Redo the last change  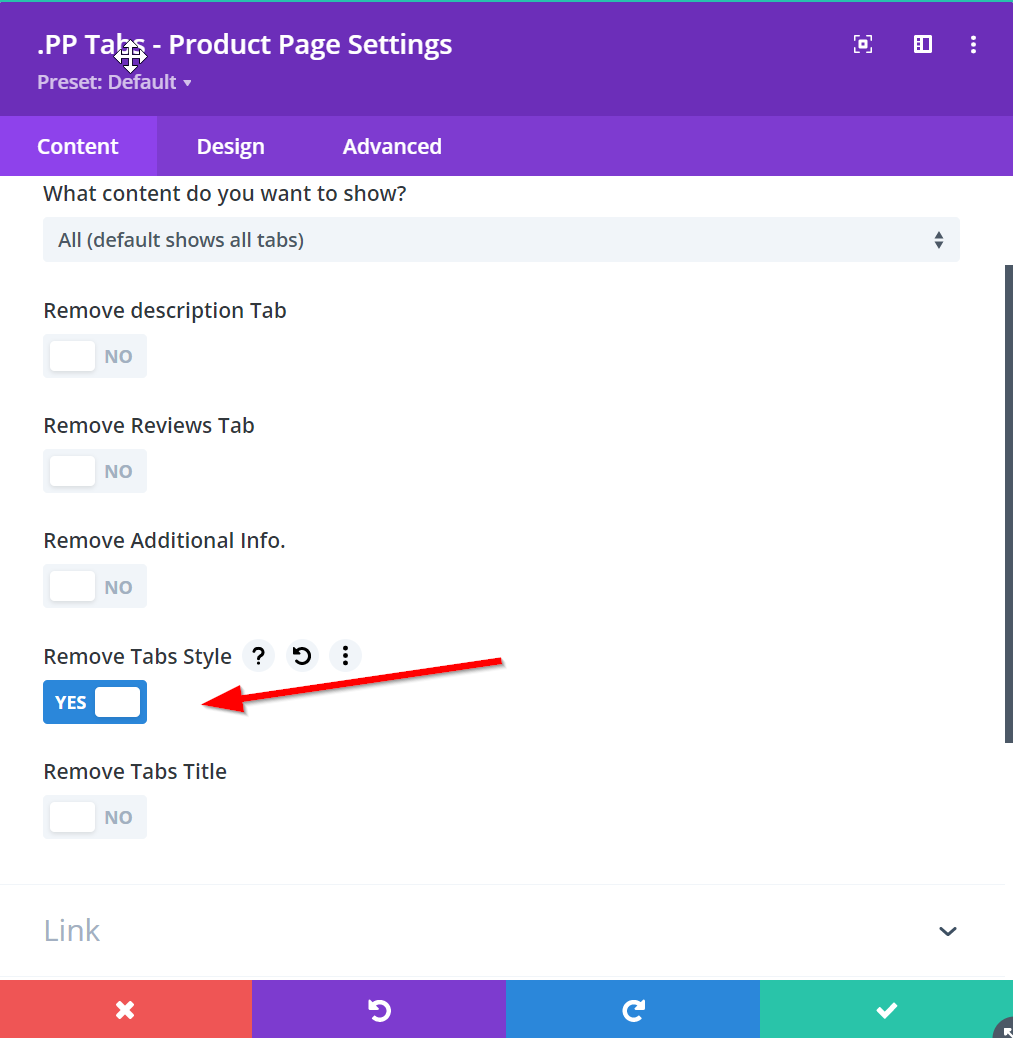[632, 1010]
